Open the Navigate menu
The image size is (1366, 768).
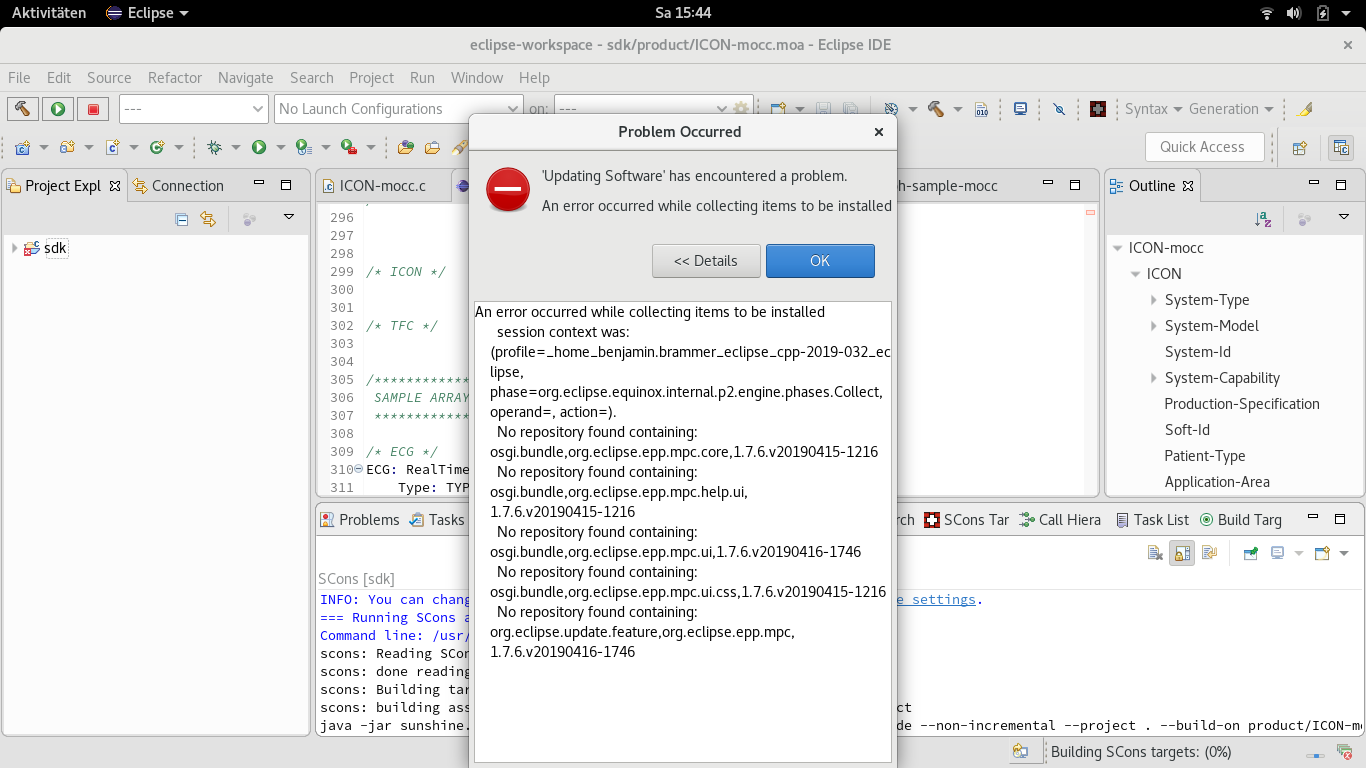click(246, 78)
